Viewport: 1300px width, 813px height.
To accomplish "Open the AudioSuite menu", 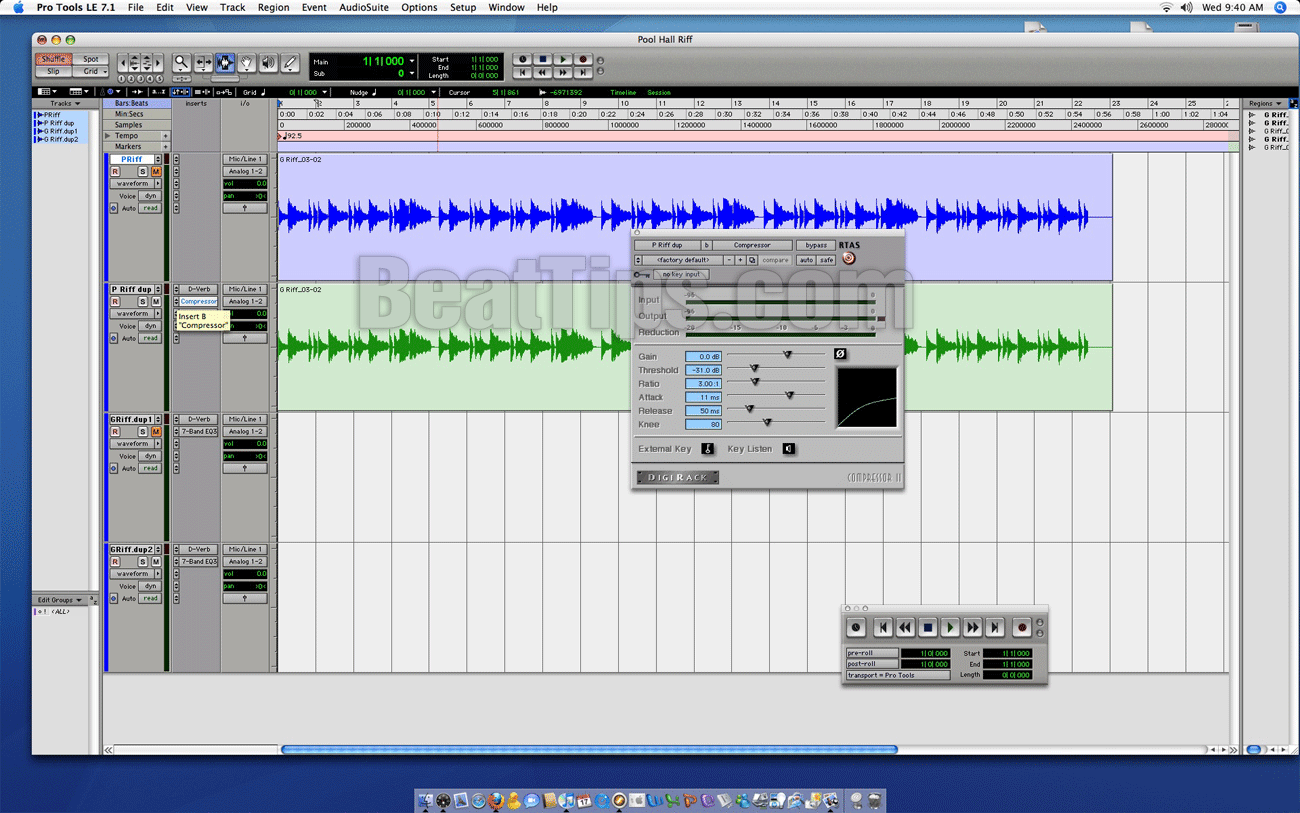I will 364,7.
